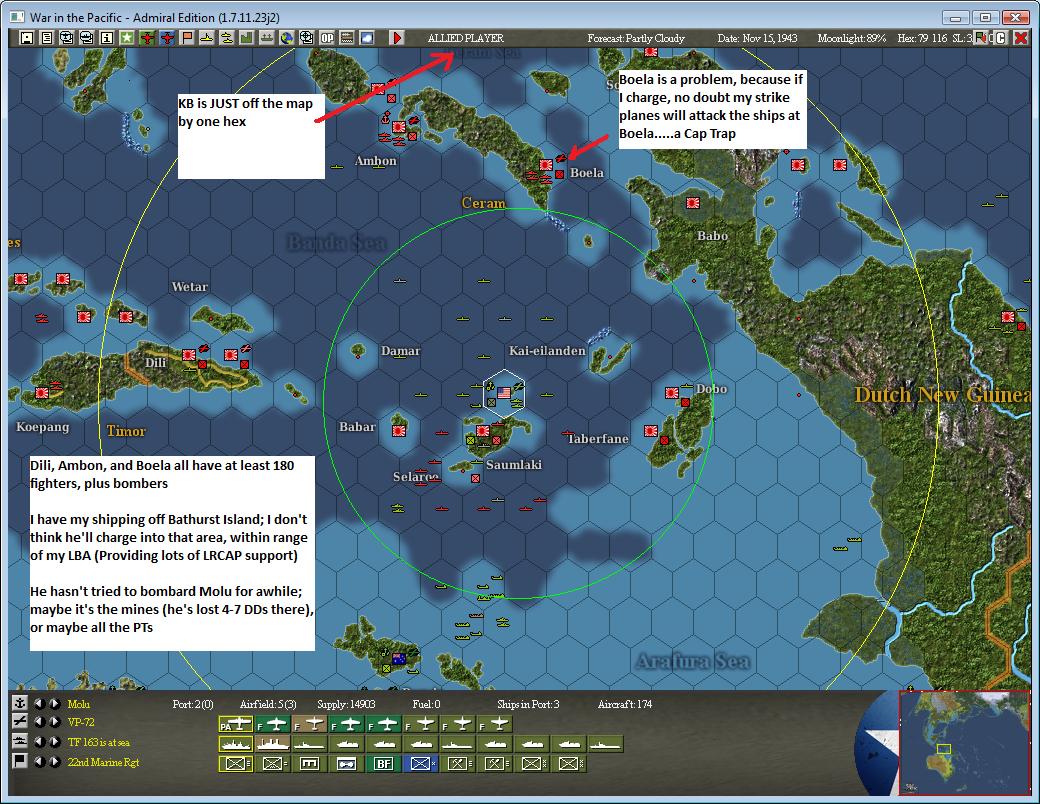Select the first land unit infantry icon
Viewport: 1040px width, 804px height.
pyautogui.click(x=235, y=764)
